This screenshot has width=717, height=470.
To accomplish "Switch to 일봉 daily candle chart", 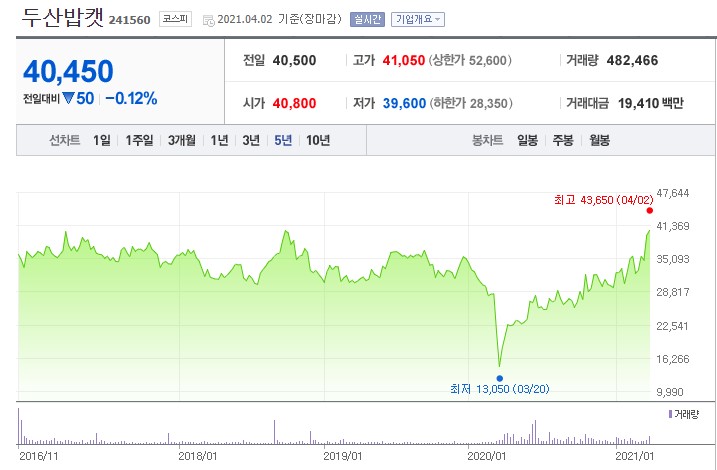I will click(527, 140).
